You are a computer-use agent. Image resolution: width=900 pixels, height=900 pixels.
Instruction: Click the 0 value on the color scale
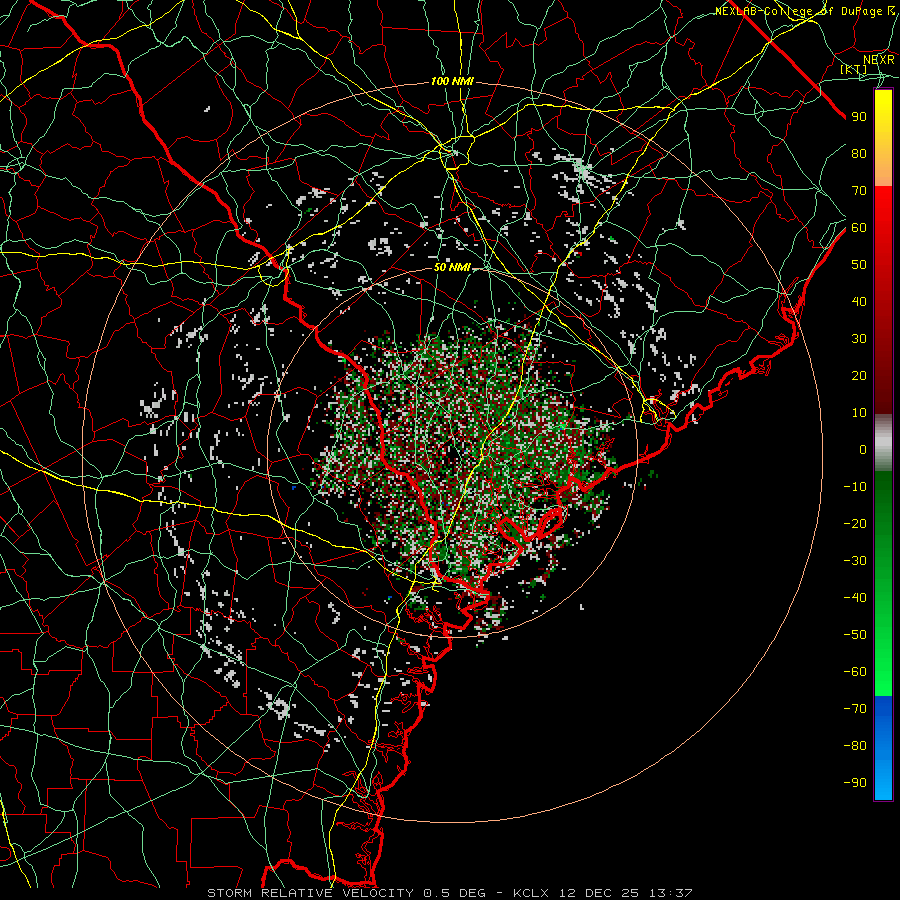pyautogui.click(x=863, y=450)
